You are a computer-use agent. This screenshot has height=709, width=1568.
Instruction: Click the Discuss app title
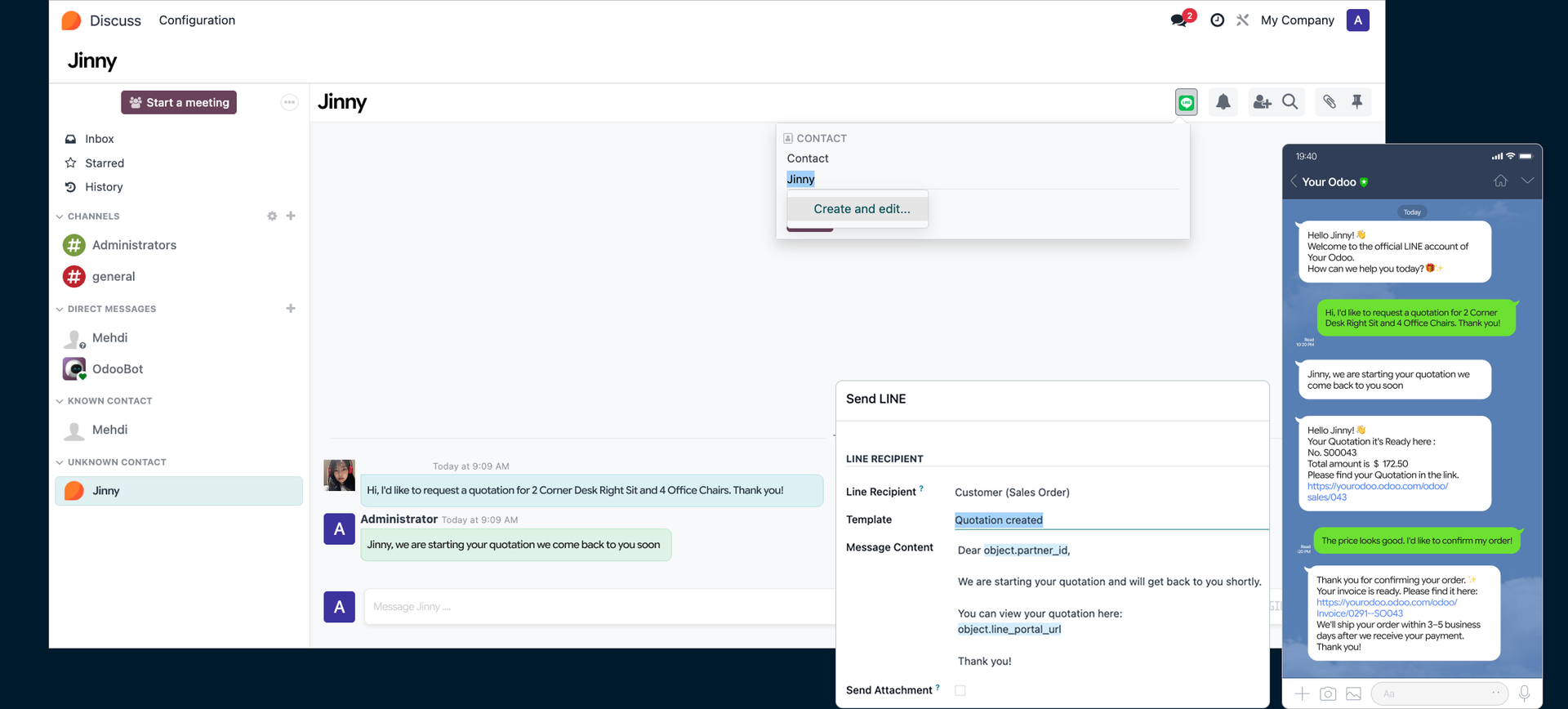click(115, 20)
